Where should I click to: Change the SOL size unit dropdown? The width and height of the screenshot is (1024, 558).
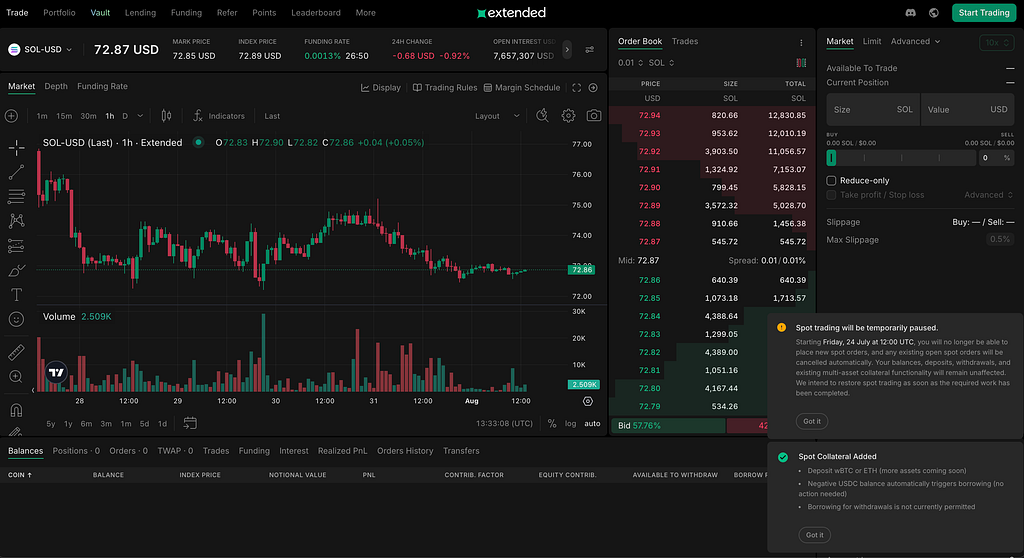(x=662, y=63)
